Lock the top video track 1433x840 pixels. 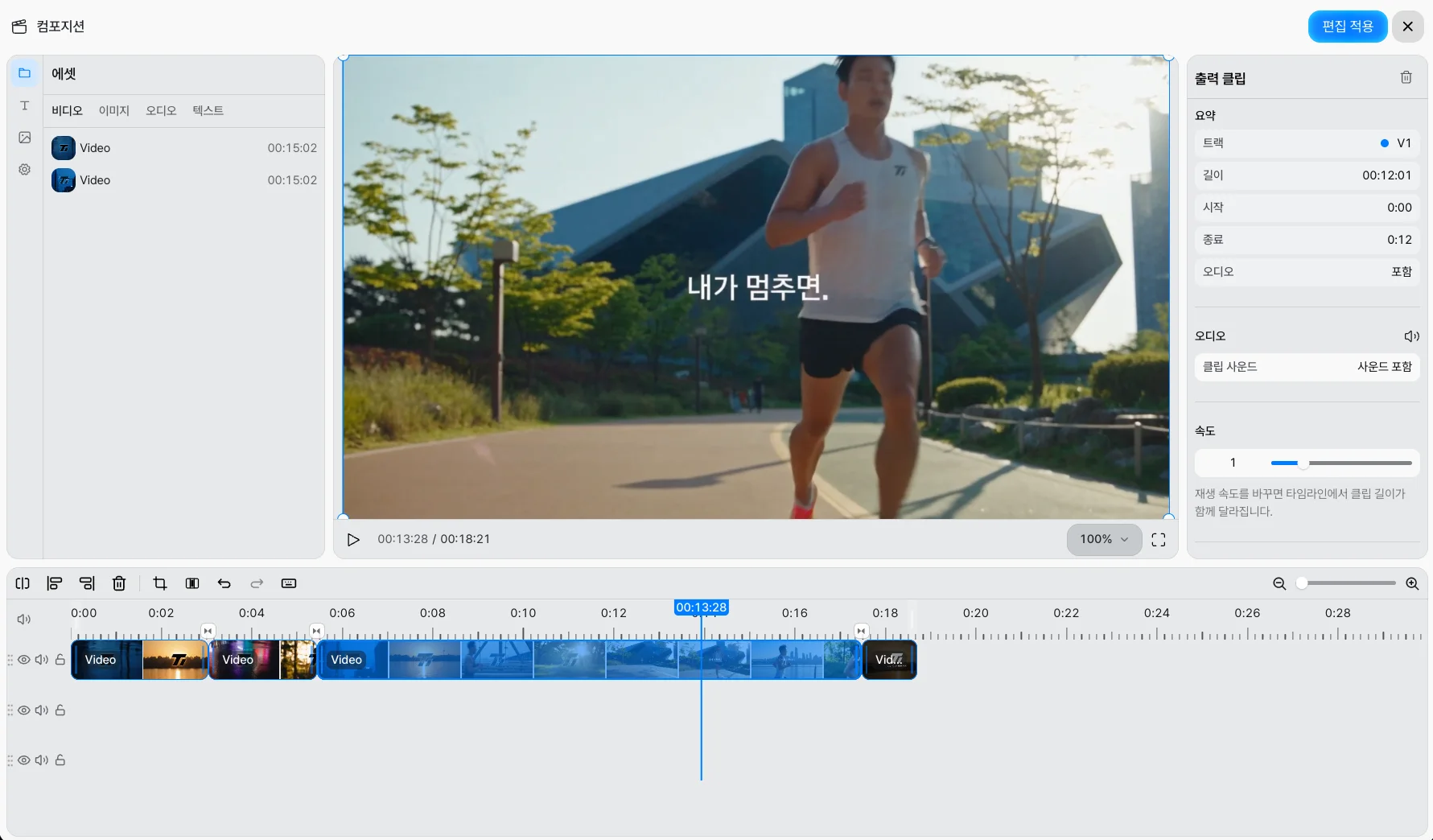pyautogui.click(x=60, y=660)
